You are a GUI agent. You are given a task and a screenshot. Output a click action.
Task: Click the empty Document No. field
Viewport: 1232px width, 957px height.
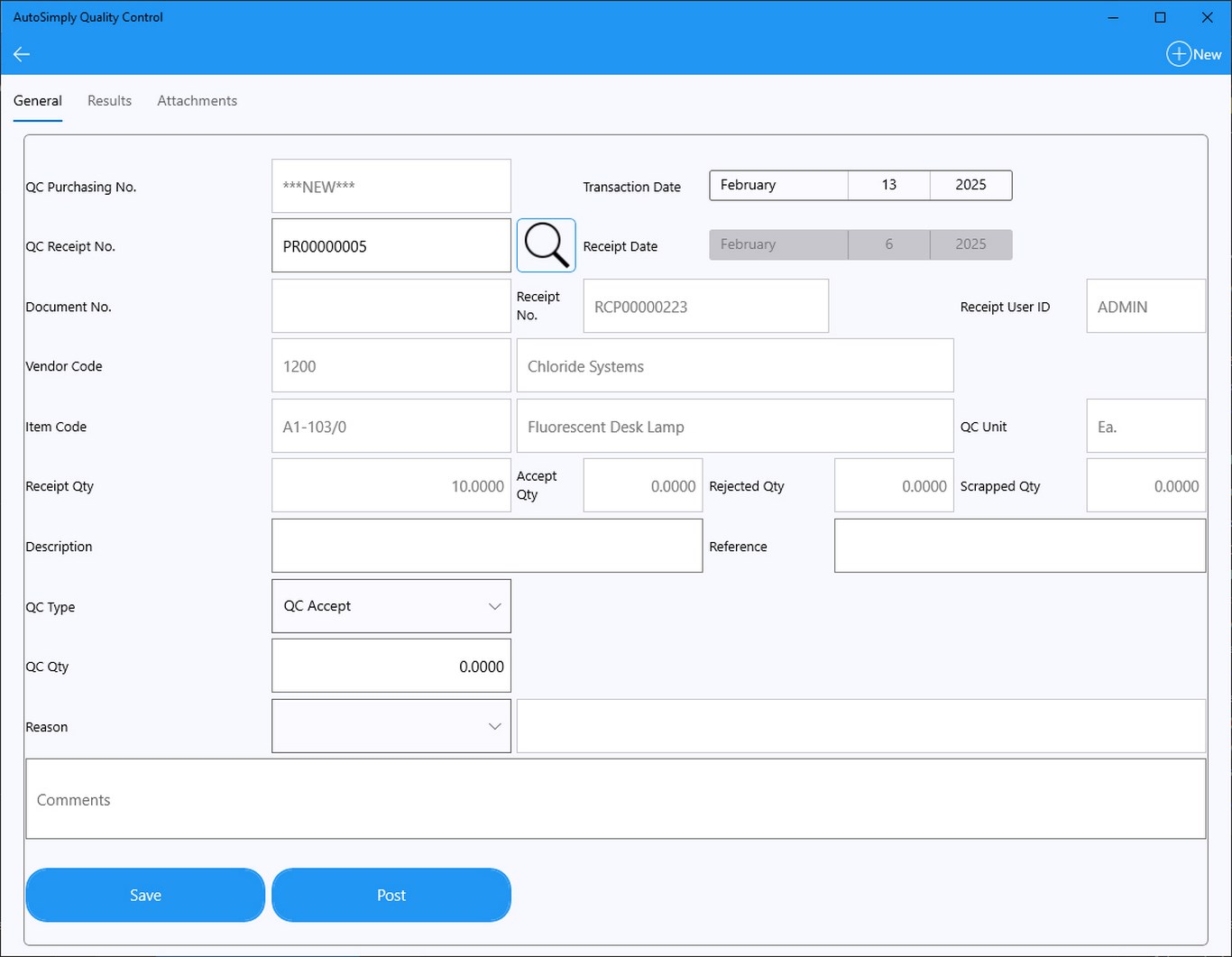click(391, 306)
